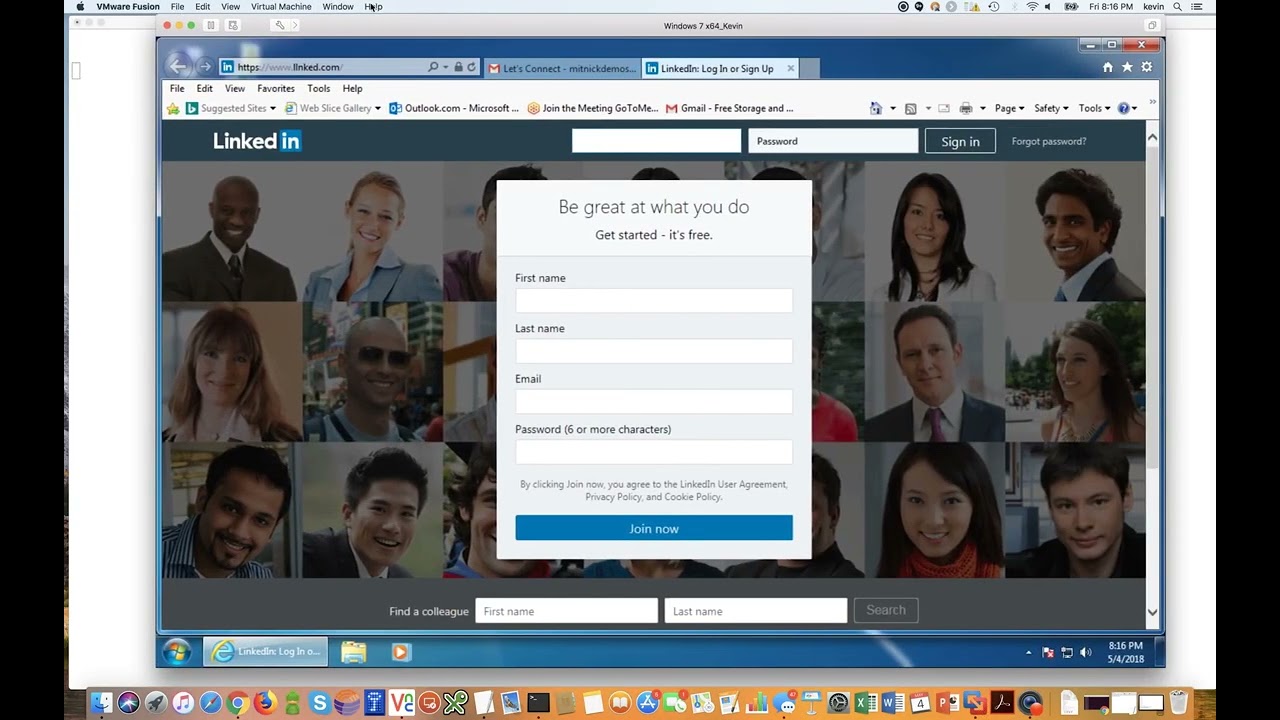Viewport: 1280px width, 720px height.
Task: Click the search magnifier in address bar
Action: point(433,67)
